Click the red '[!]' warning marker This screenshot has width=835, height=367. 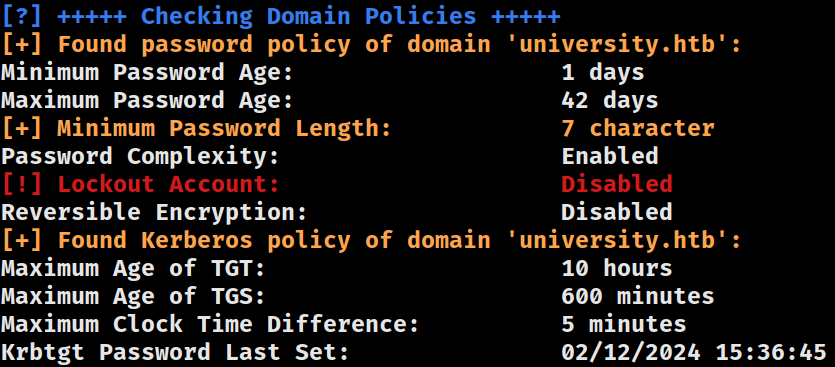(x=23, y=184)
